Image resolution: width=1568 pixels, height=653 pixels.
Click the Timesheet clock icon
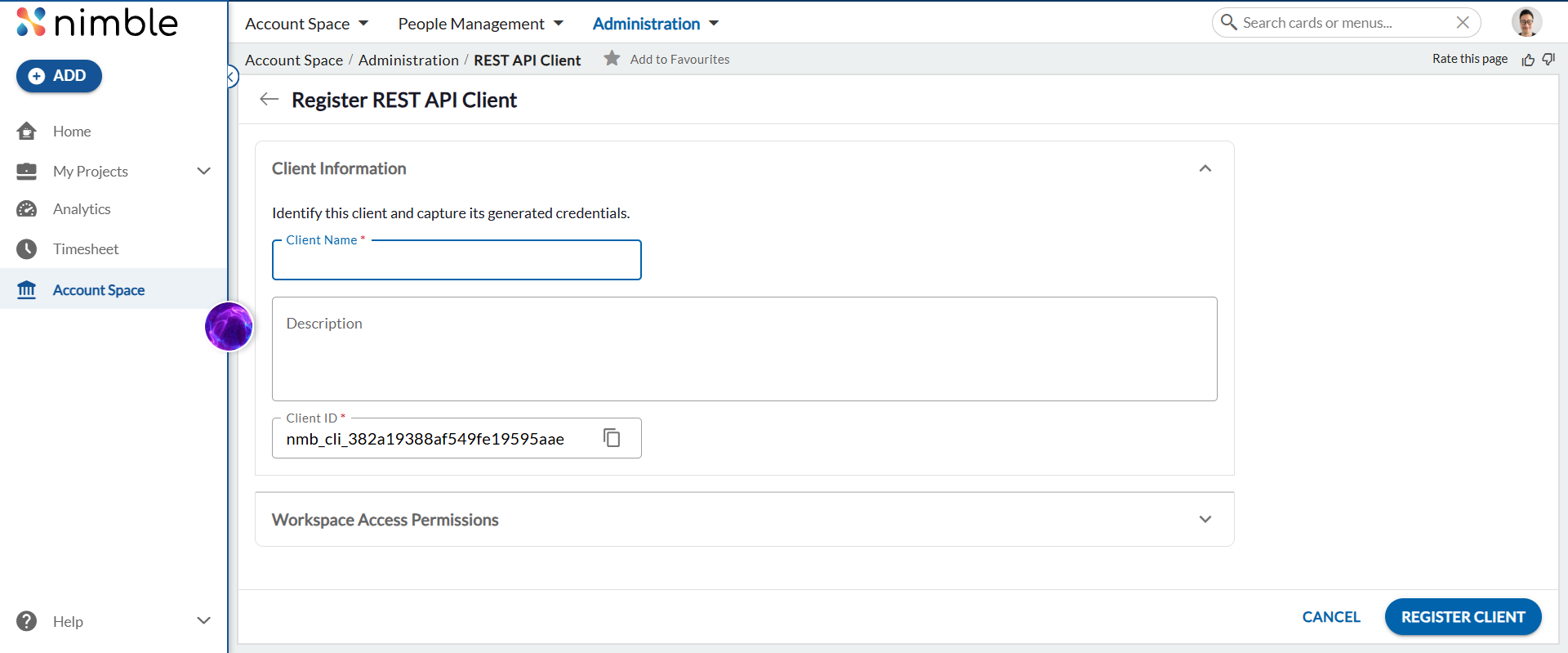27,249
